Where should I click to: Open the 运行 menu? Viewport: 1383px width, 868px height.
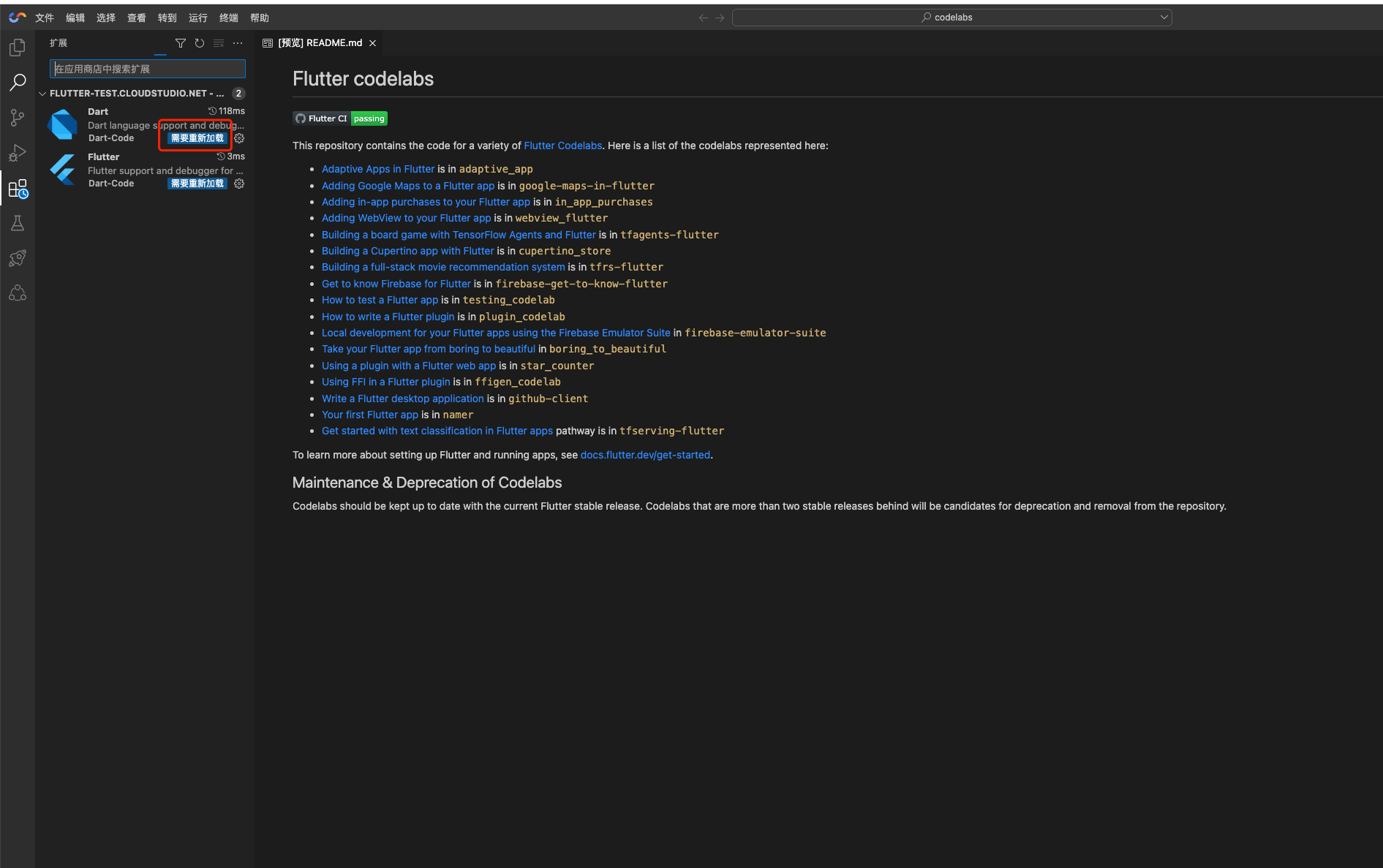(x=198, y=18)
